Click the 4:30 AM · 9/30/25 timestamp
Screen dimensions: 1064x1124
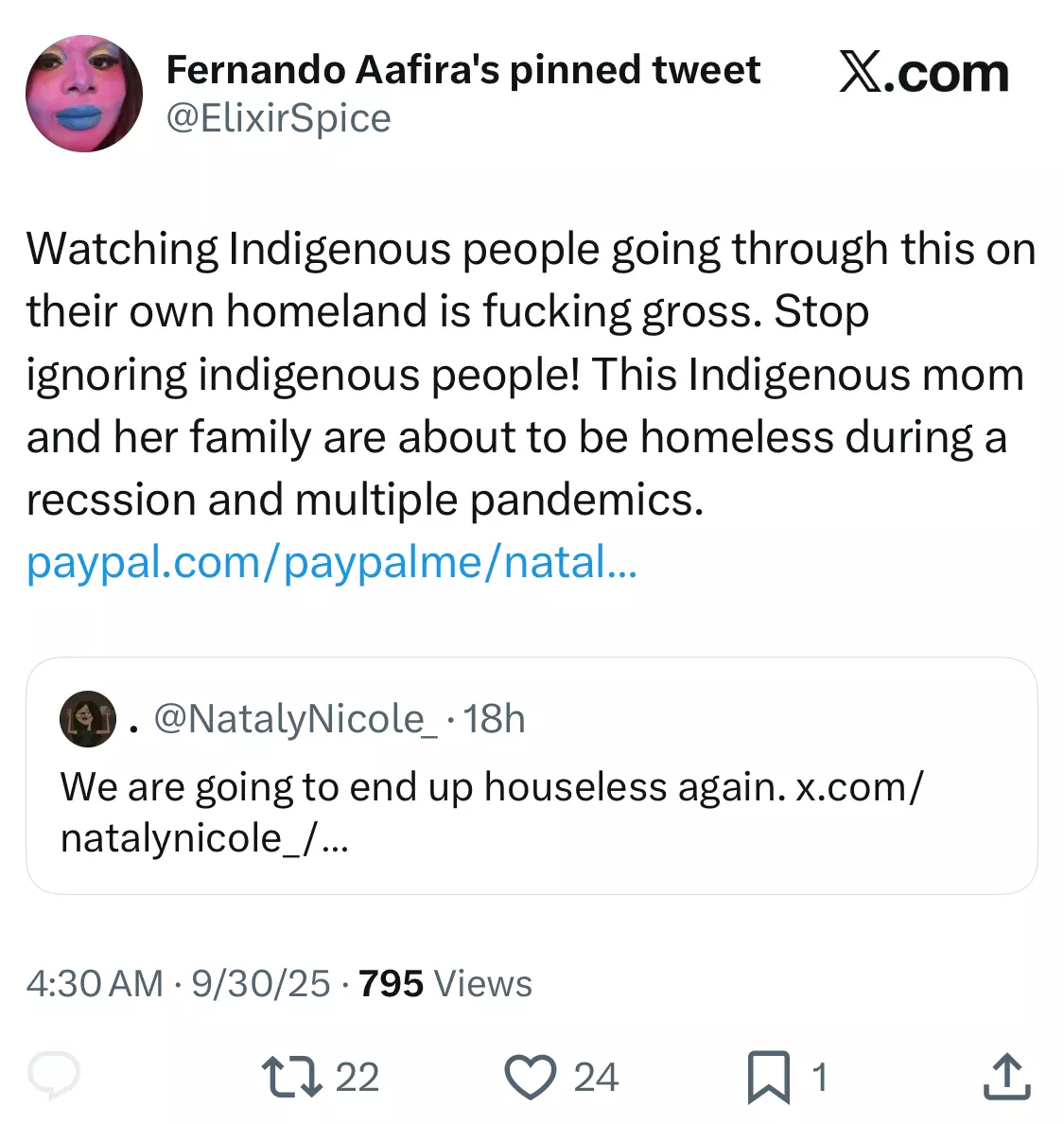coord(179,983)
